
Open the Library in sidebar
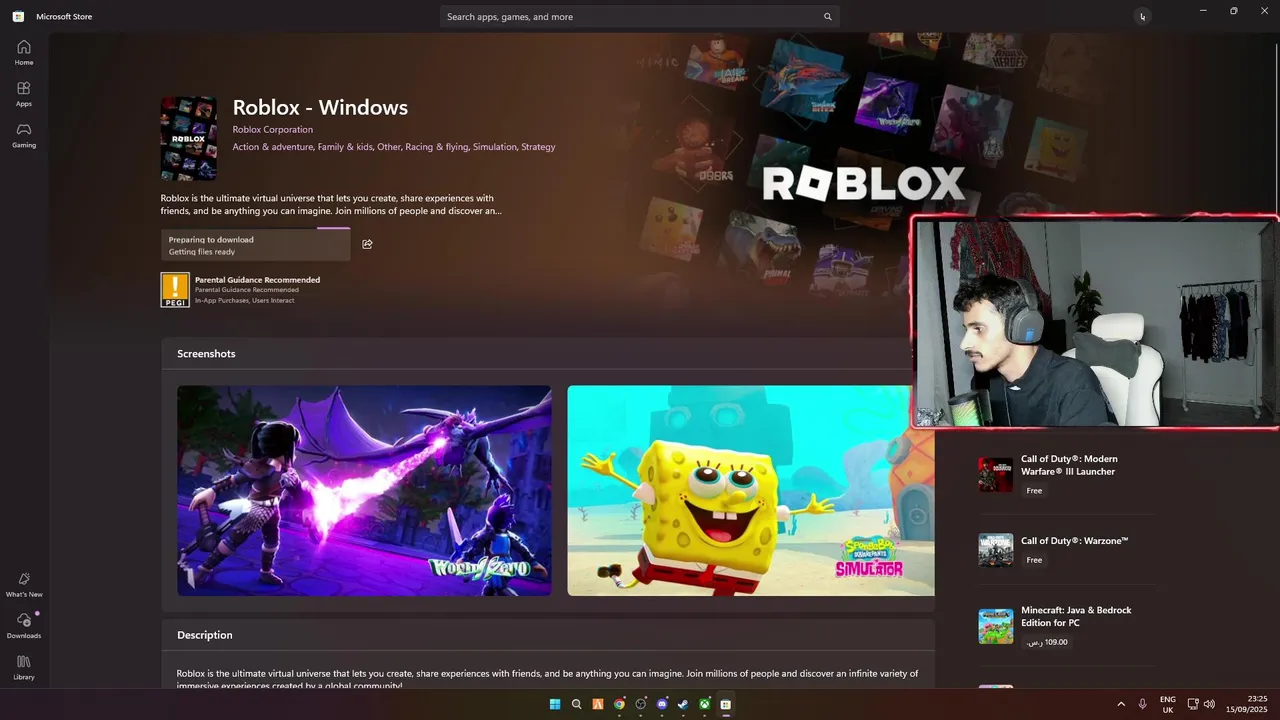24,667
